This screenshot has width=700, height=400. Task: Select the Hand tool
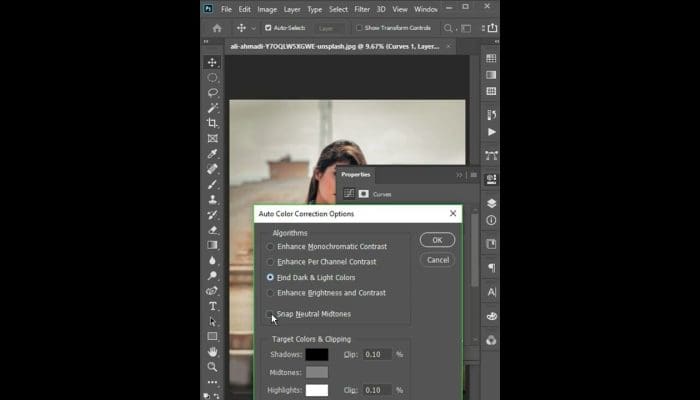click(x=212, y=352)
